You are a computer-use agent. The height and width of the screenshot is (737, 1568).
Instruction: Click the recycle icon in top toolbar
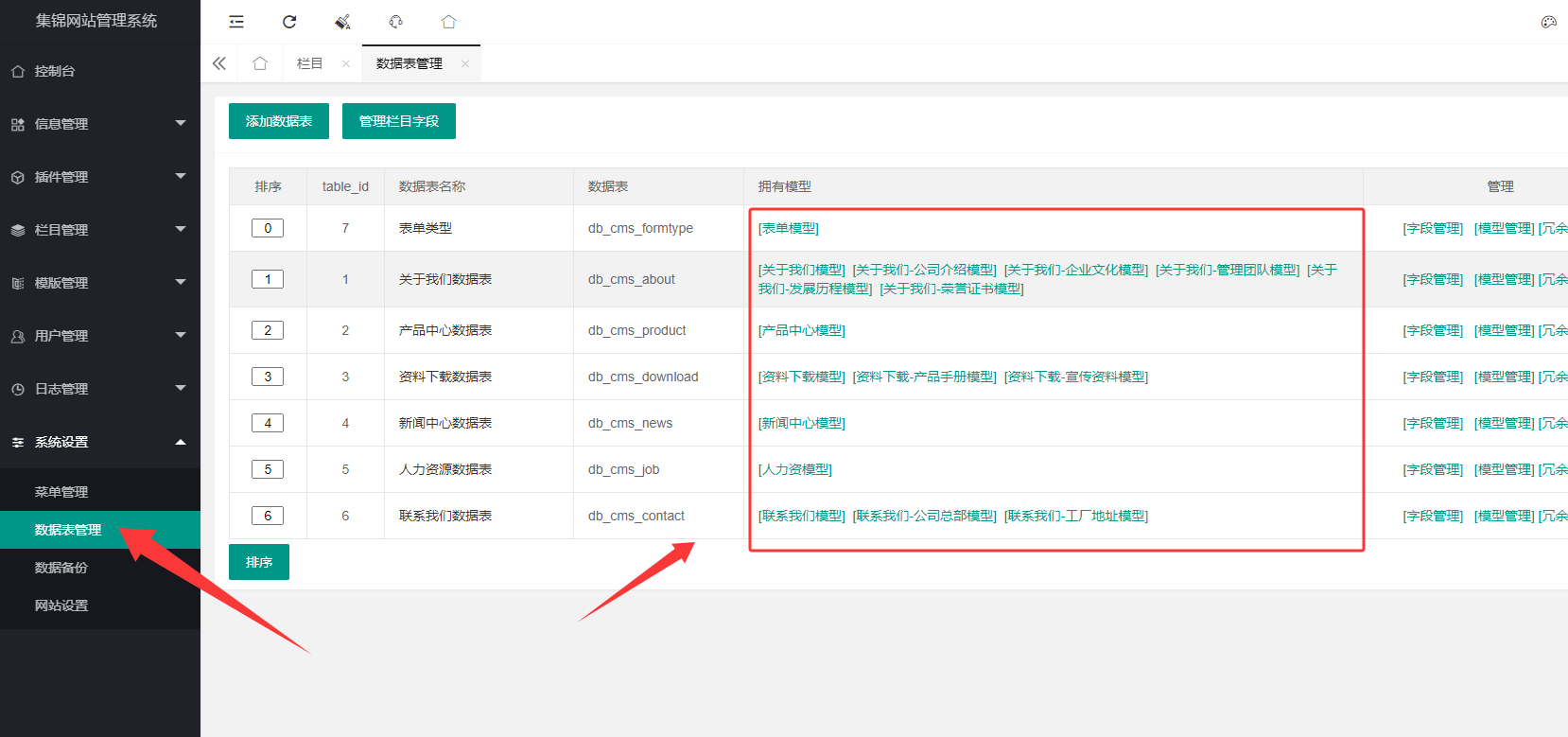click(x=395, y=22)
